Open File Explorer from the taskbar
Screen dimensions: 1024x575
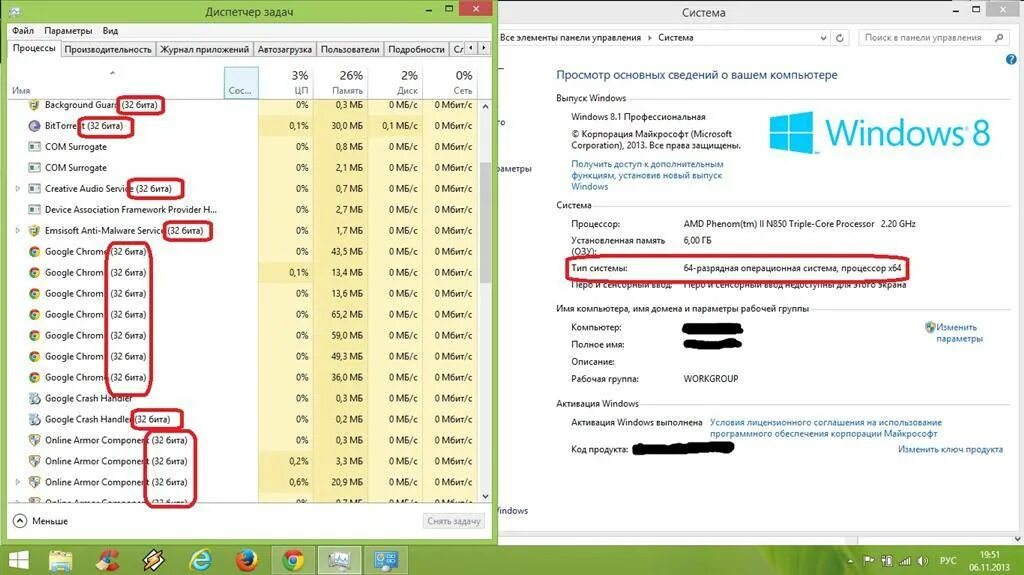pyautogui.click(x=61, y=561)
